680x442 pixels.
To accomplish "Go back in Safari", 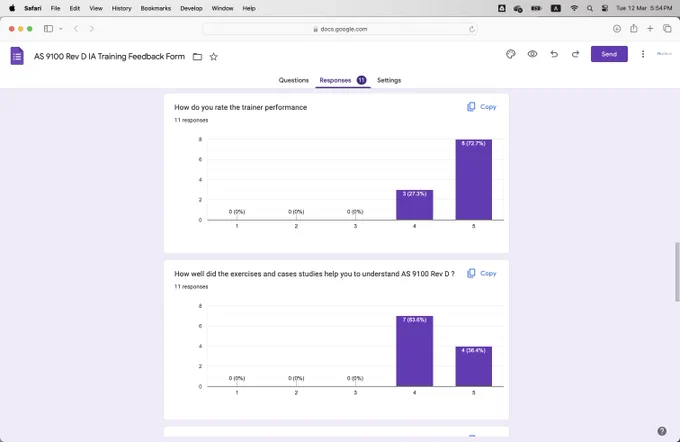I will (x=76, y=29).
